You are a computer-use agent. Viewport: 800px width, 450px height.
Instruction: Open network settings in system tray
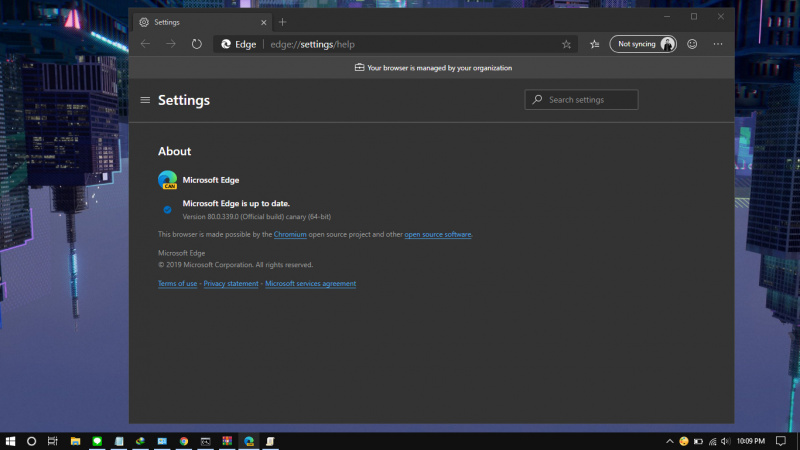pos(712,441)
